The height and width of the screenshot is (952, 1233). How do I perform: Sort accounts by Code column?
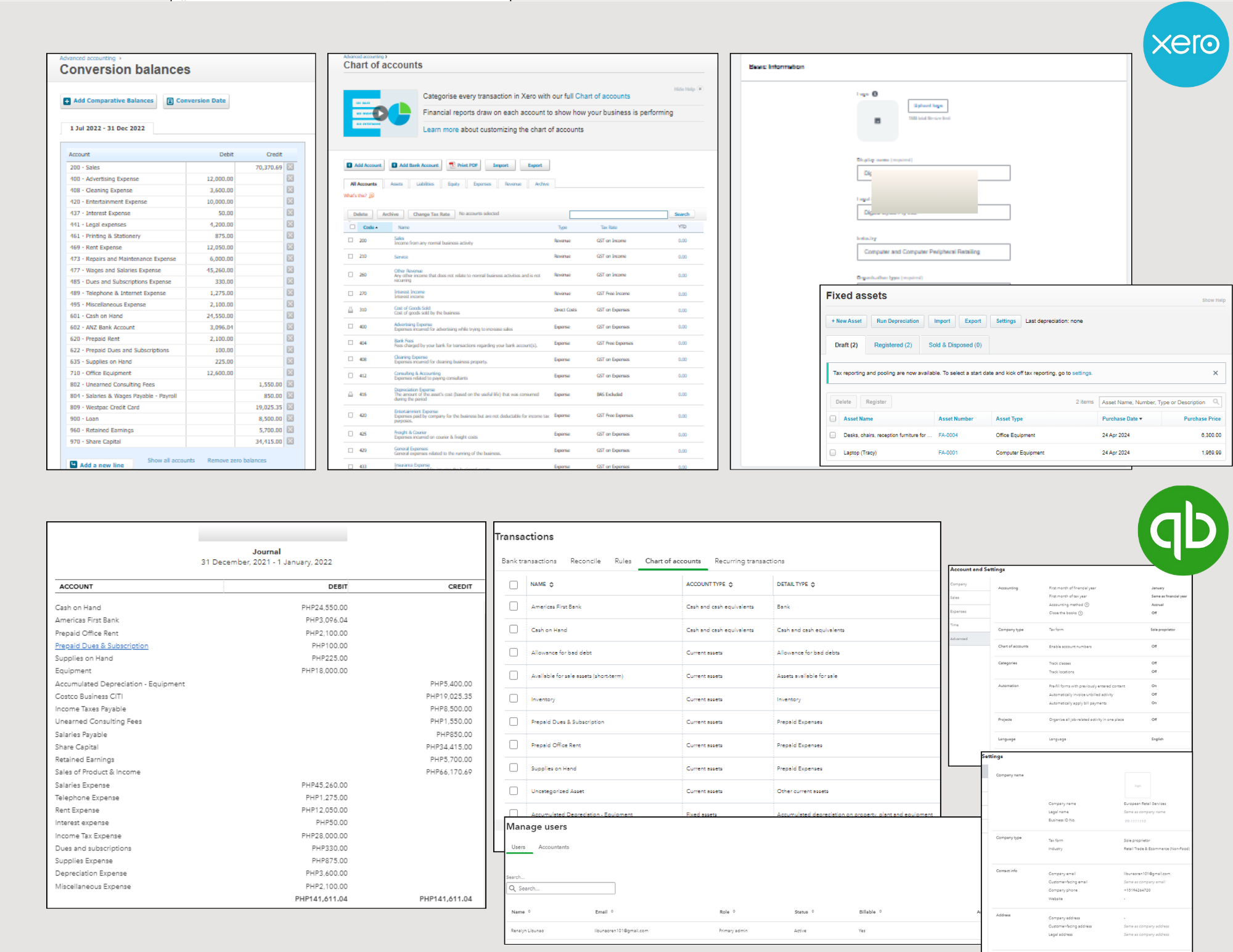click(x=370, y=227)
